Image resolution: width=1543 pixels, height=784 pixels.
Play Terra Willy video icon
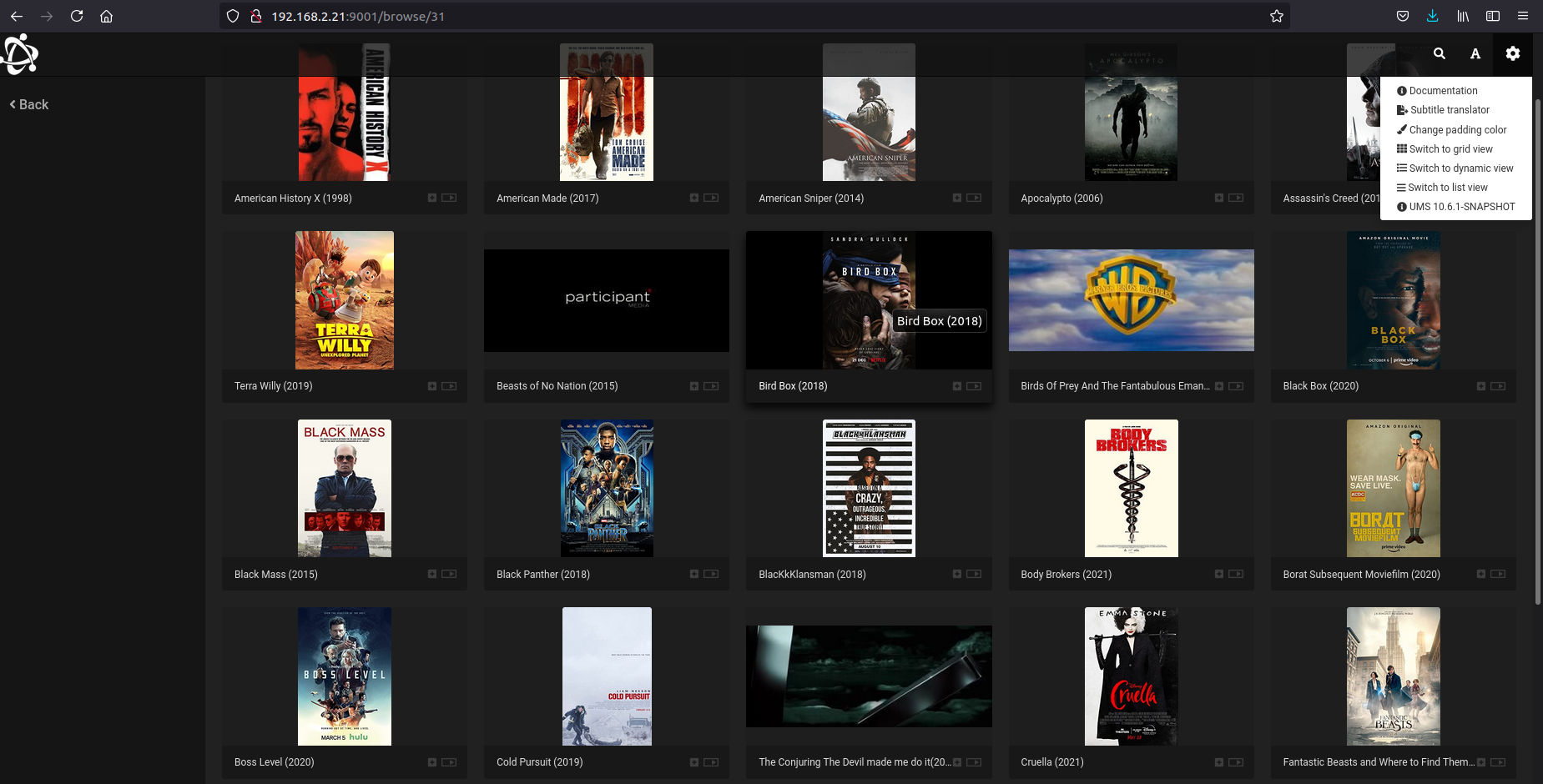click(449, 386)
